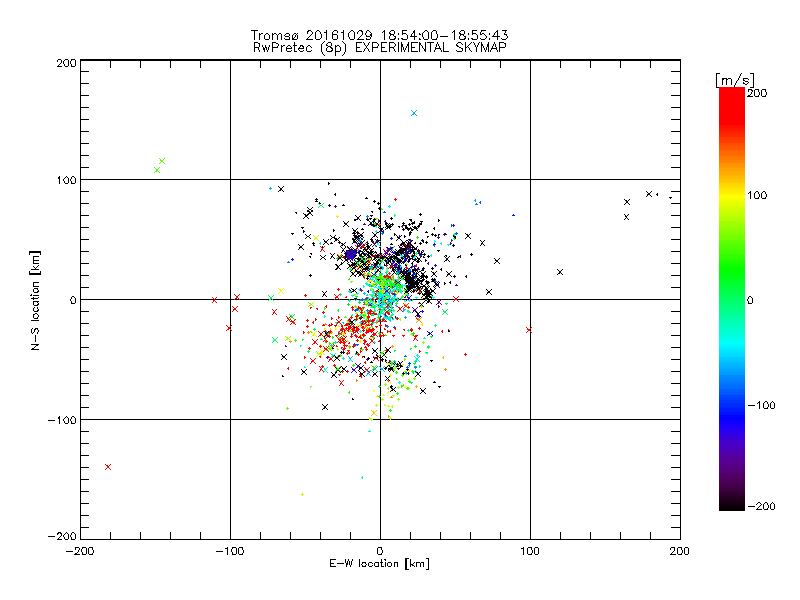Click the velocity color bar
The image size is (800, 600).
[x=732, y=299]
